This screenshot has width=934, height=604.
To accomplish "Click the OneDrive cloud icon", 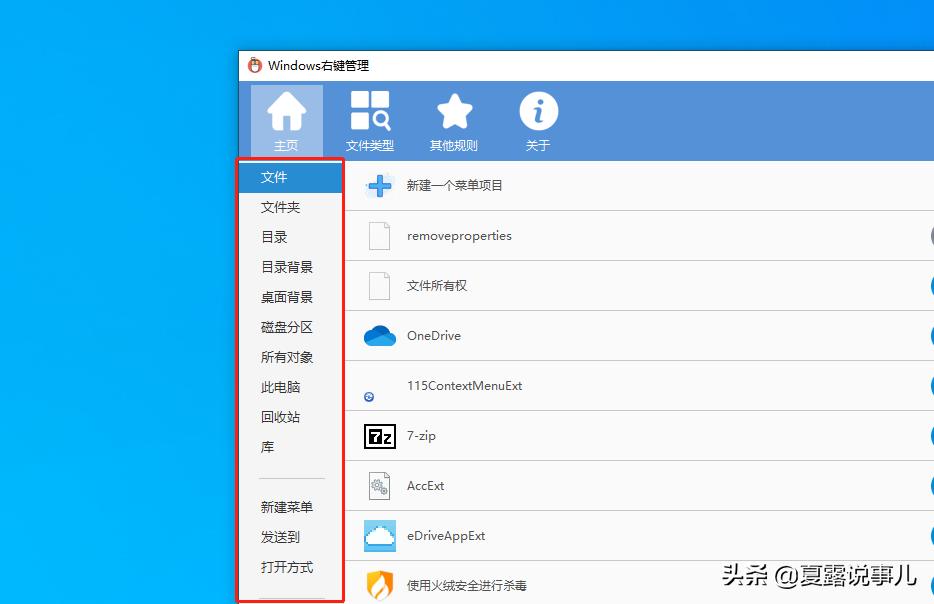I will 379,336.
